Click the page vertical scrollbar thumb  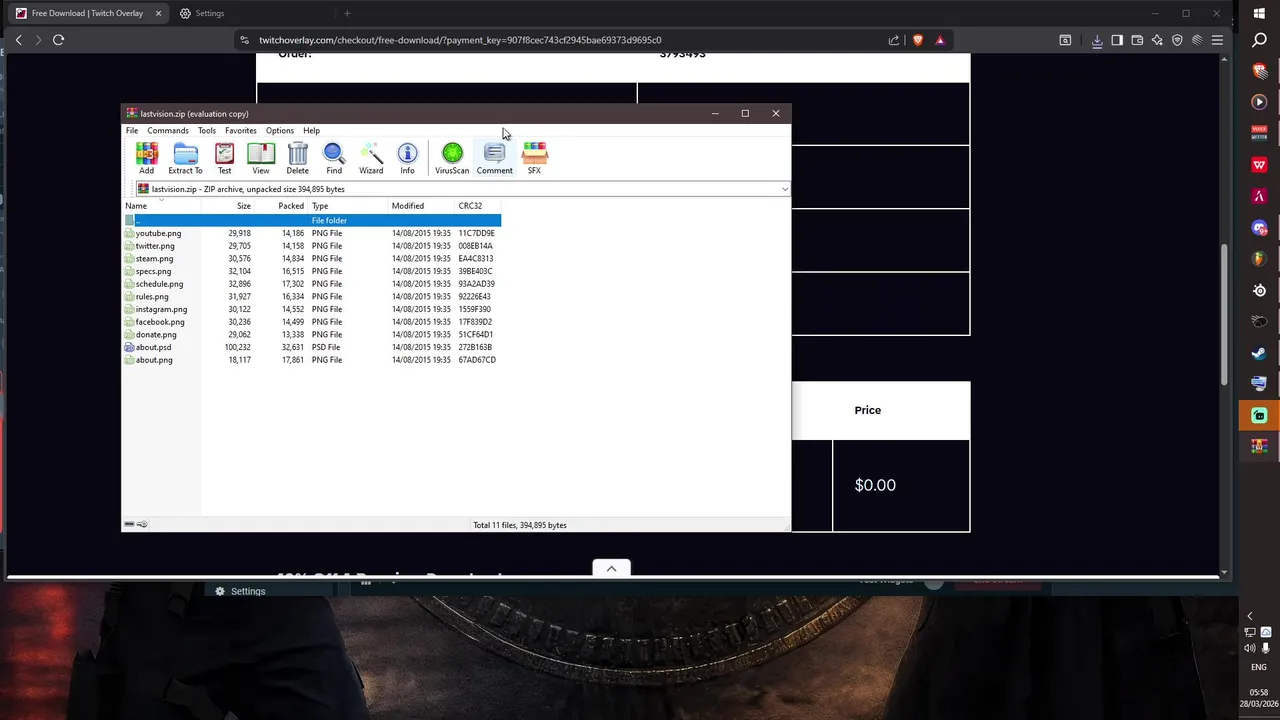coord(1224,313)
